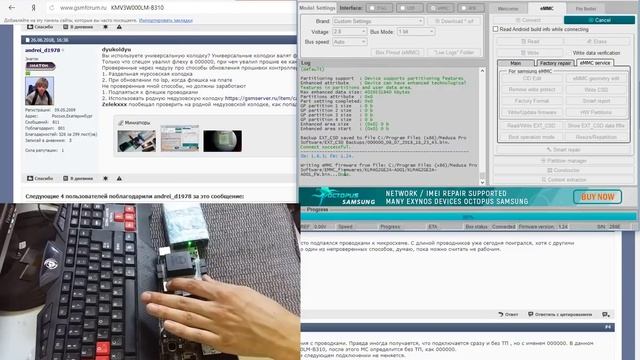Open the first attached thumbnail of devices
The image size is (640, 360).
(136, 141)
